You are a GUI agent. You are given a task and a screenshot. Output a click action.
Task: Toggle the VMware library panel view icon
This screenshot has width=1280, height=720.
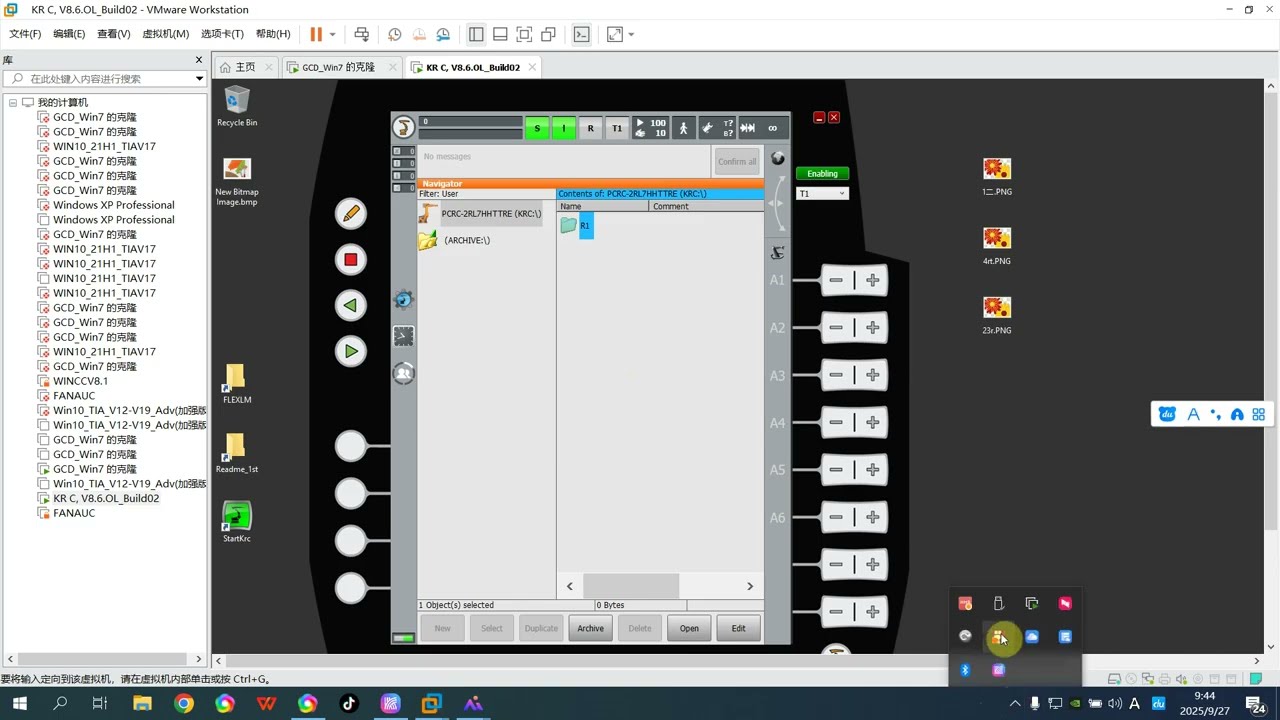[x=476, y=34]
